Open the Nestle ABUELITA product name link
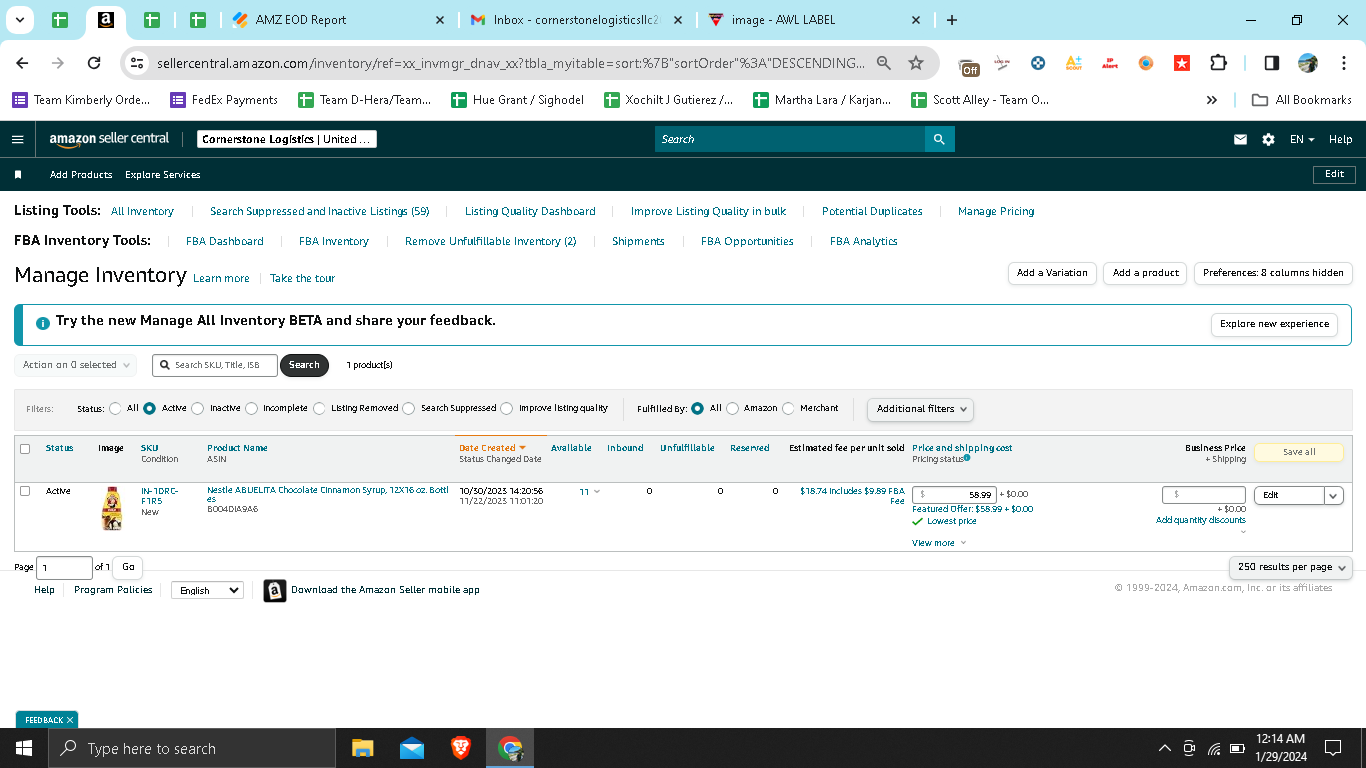1366x768 pixels. [328, 494]
